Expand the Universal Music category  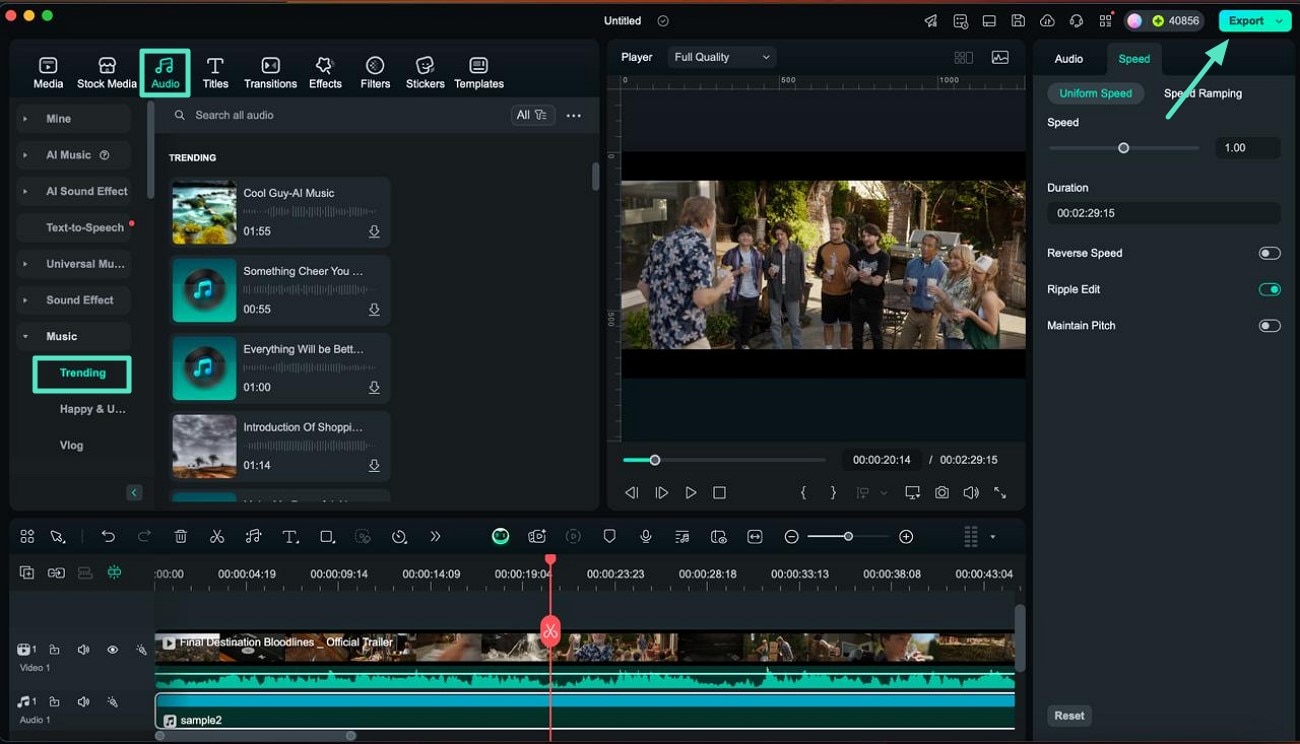pos(74,264)
